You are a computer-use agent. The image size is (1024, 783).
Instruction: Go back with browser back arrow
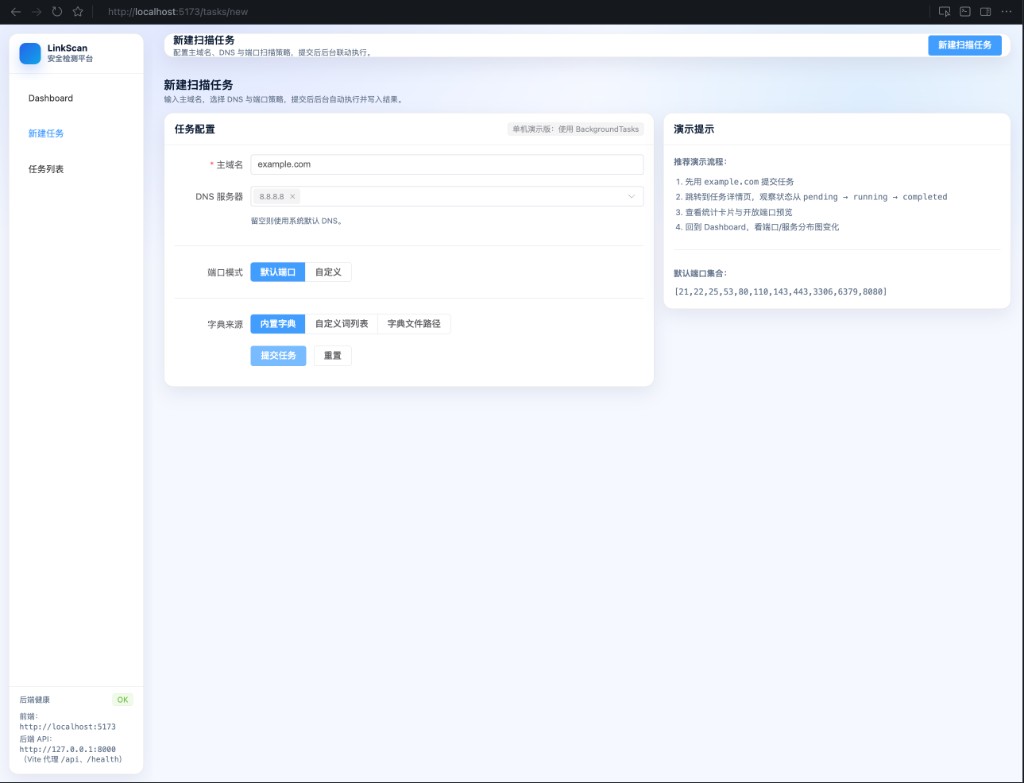point(16,12)
